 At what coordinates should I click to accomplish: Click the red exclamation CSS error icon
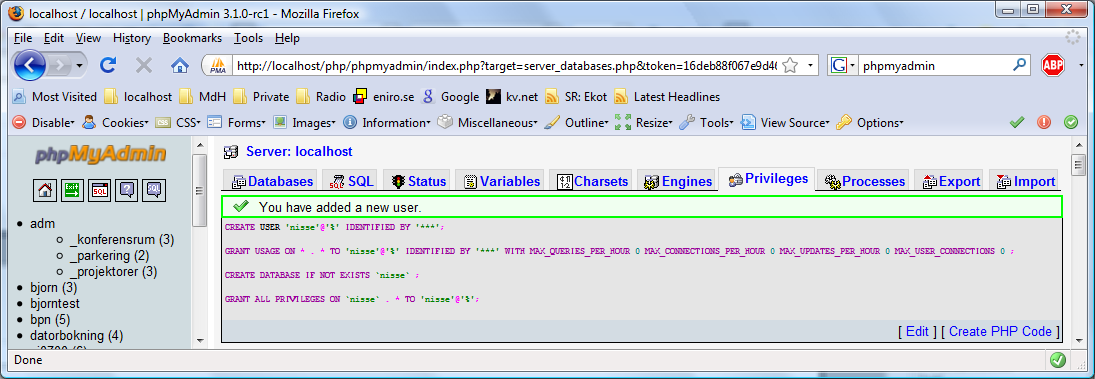point(1044,122)
